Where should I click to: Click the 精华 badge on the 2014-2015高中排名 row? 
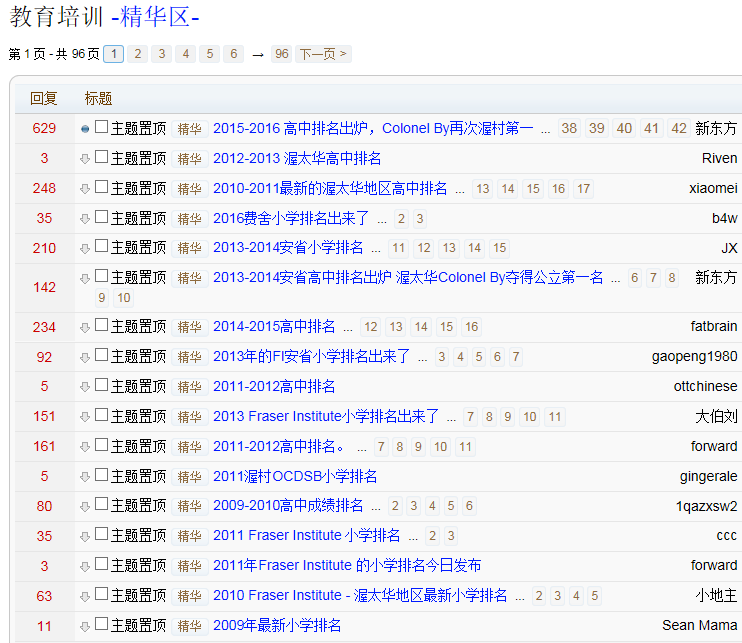[x=189, y=327]
